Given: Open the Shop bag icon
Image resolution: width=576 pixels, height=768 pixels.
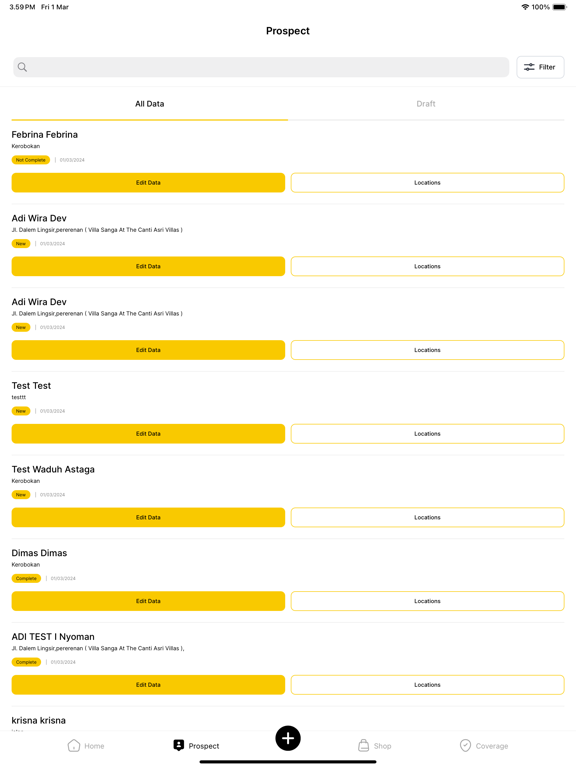Looking at the screenshot, I should pyautogui.click(x=363, y=745).
